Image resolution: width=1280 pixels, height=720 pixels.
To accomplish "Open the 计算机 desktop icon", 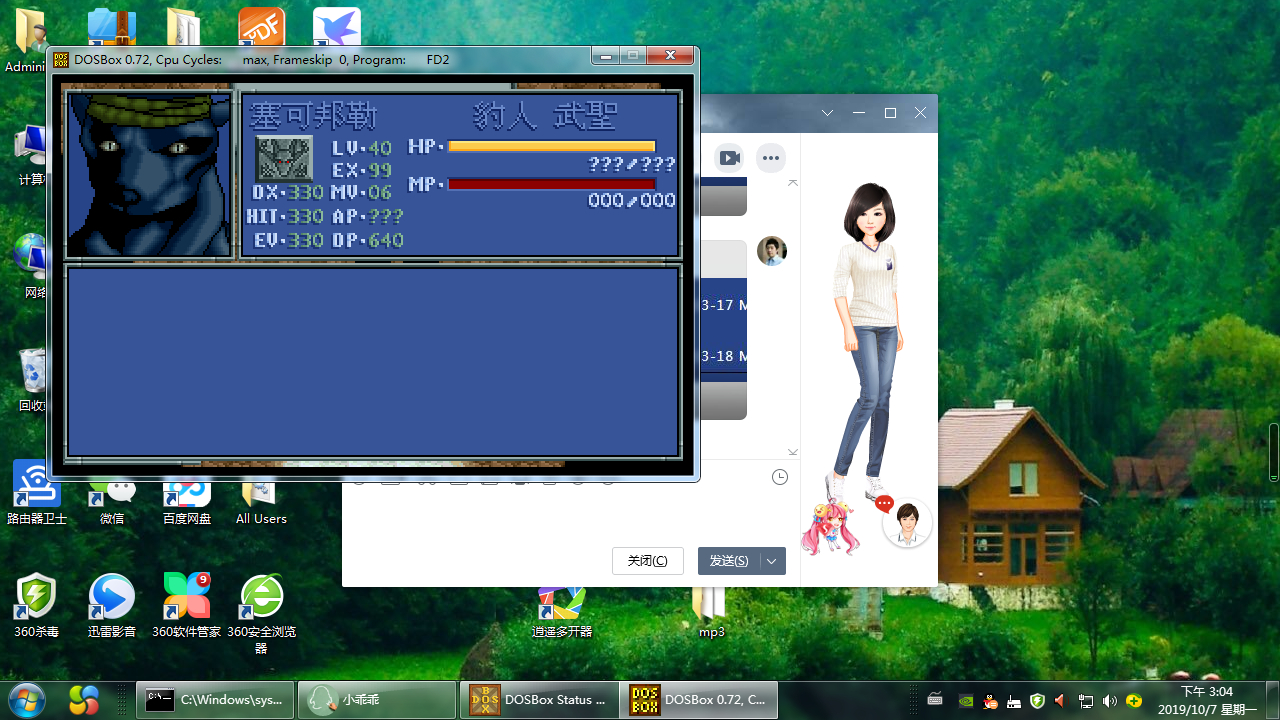I will click(32, 155).
